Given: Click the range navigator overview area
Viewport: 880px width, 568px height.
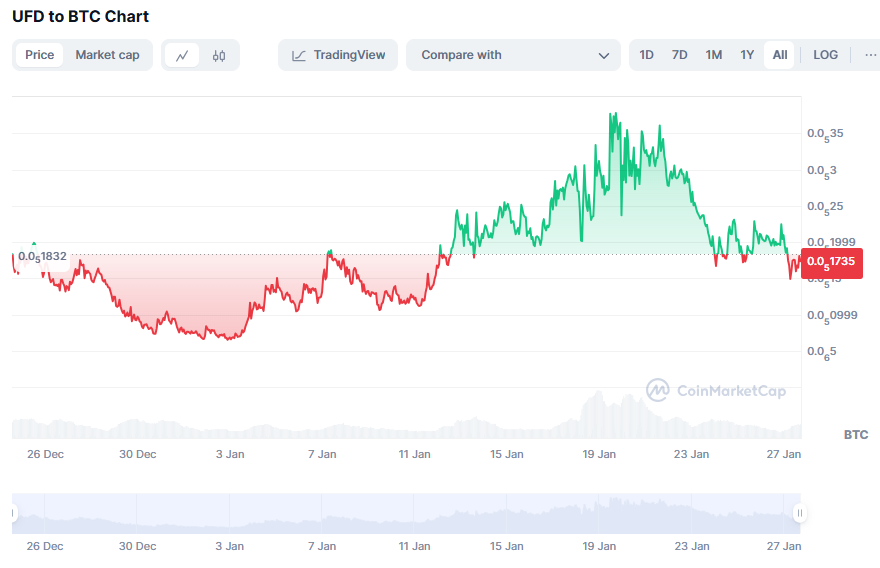Looking at the screenshot, I should pyautogui.click(x=406, y=514).
